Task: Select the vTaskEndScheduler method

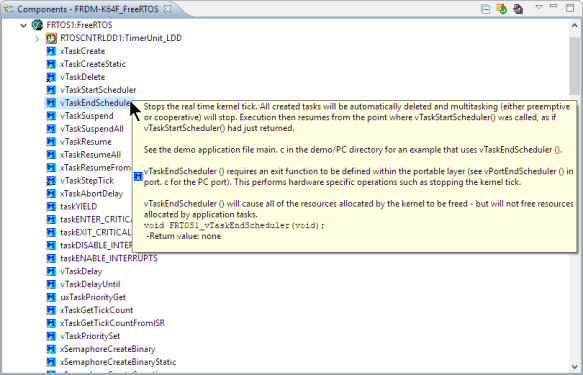Action: tap(96, 103)
